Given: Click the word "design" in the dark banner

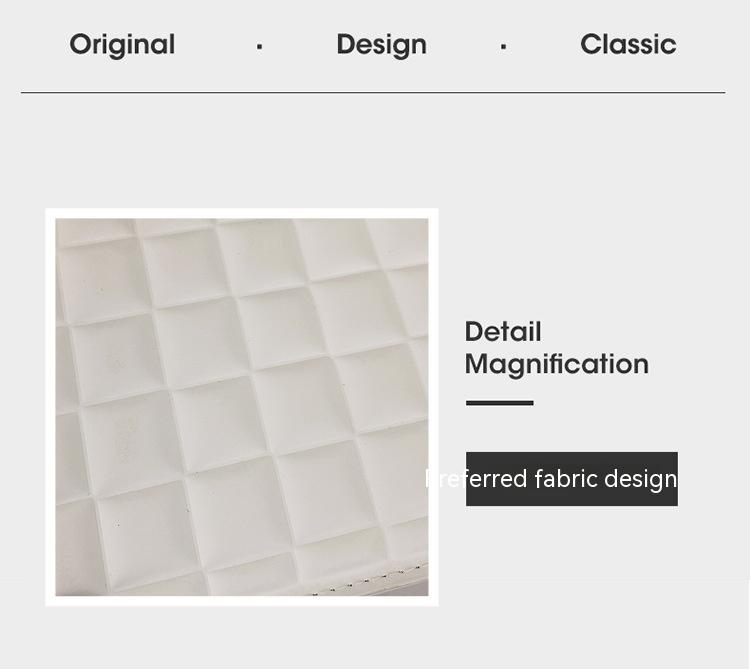Looking at the screenshot, I should pyautogui.click(x=640, y=480).
